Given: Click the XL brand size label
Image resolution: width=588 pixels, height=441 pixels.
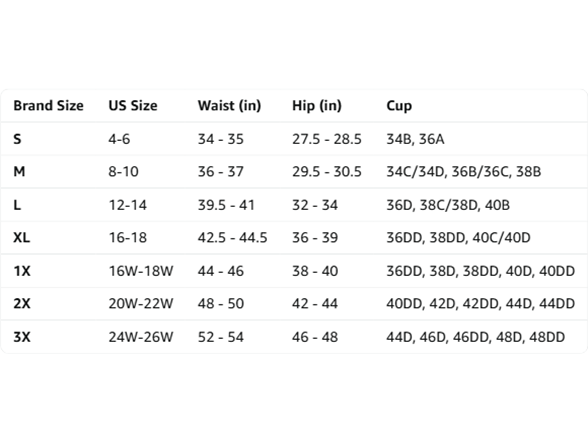Looking at the screenshot, I should coord(21,238).
